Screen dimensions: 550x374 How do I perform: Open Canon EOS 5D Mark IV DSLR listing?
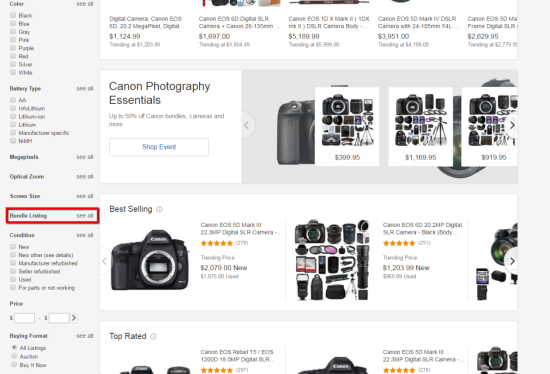click(418, 22)
